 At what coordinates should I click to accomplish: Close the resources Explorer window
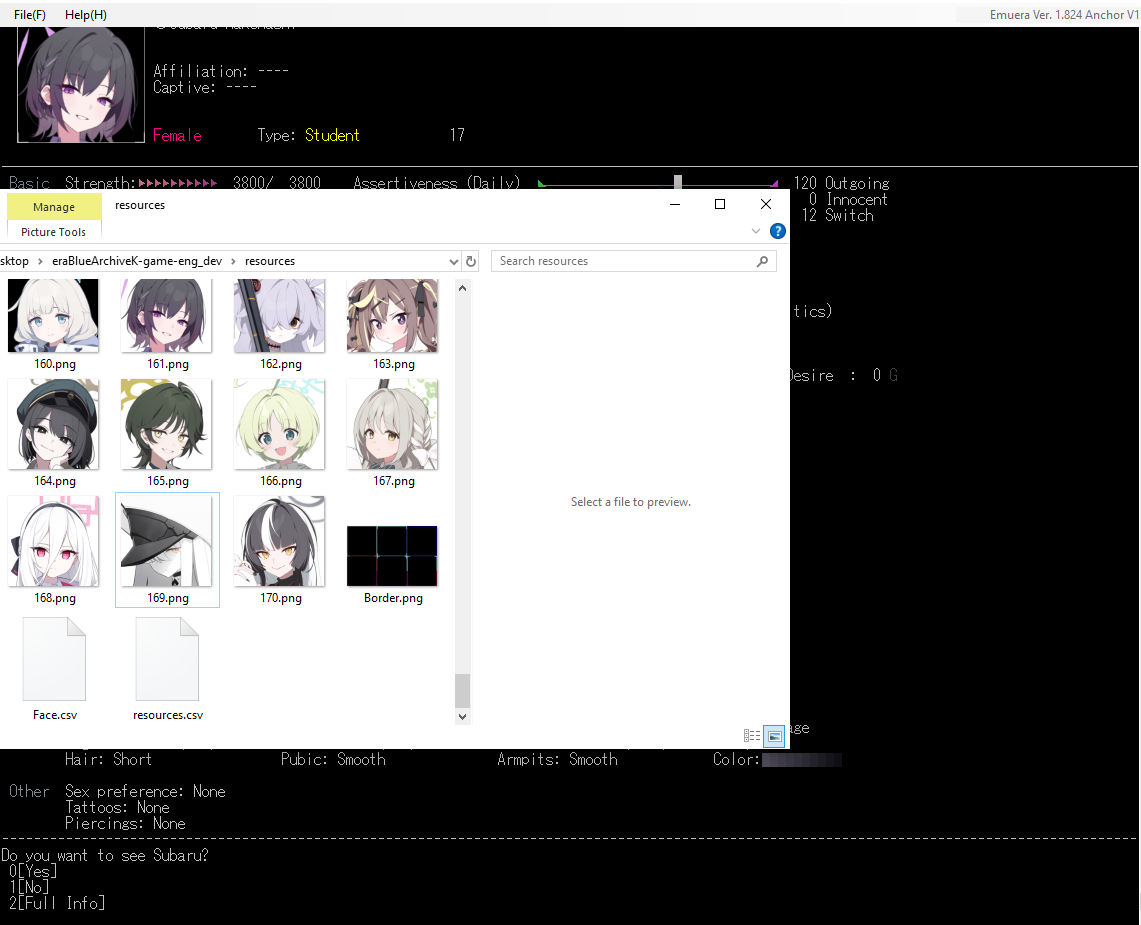[766, 205]
